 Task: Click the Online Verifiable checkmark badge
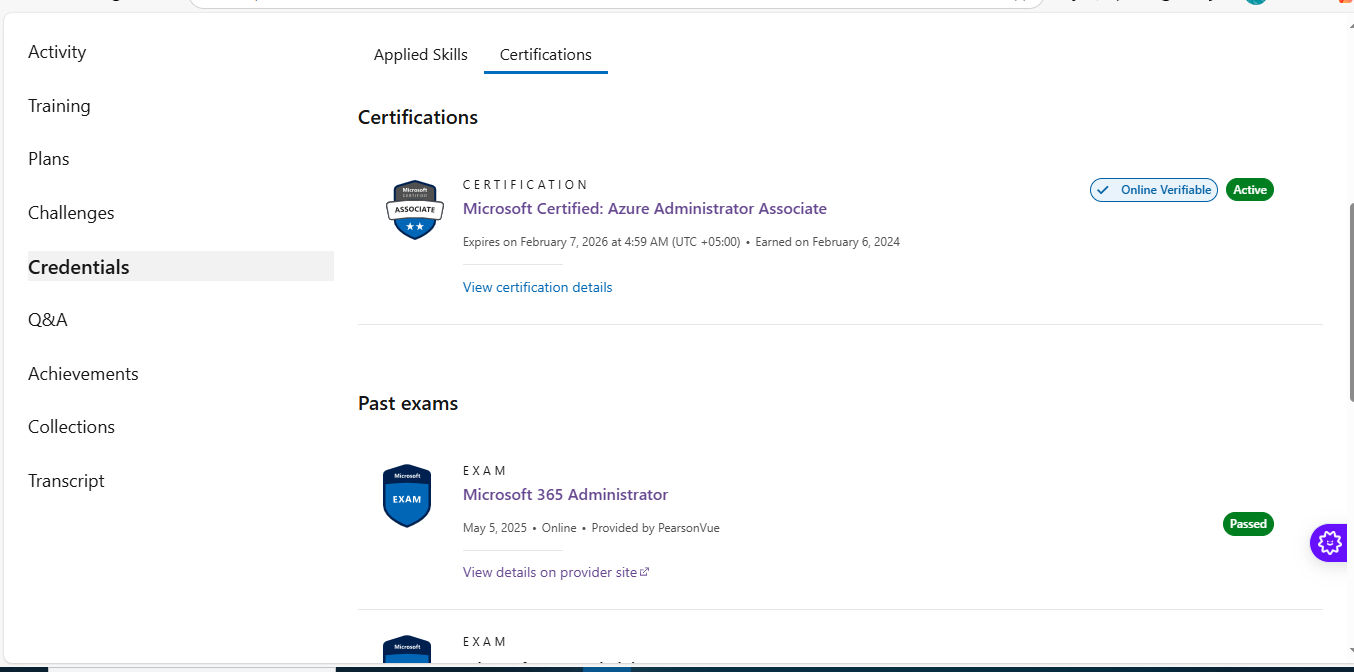coord(1153,190)
